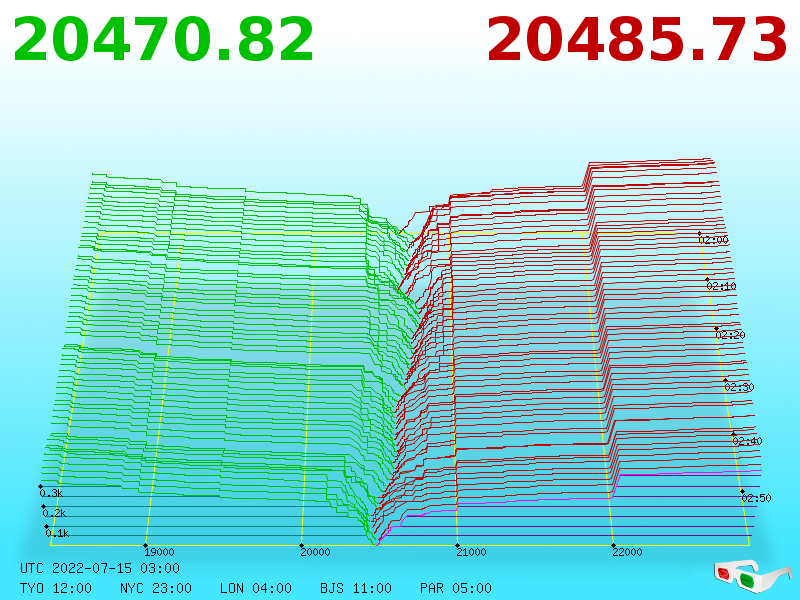The height and width of the screenshot is (600, 800).
Task: Click the LON 04:00 clock text
Action: [x=256, y=588]
